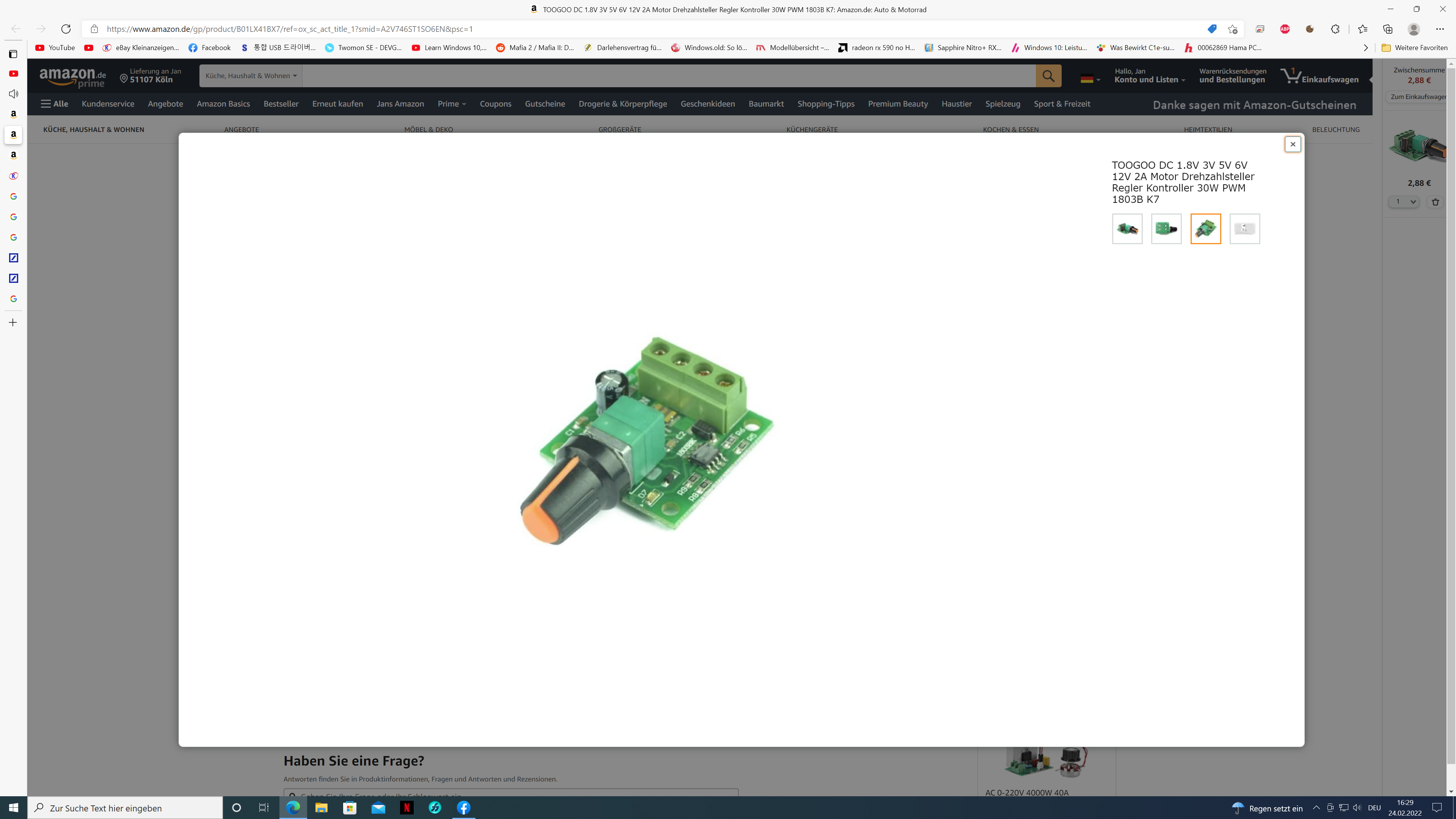Viewport: 1456px width, 819px height.
Task: Open Bestseller page
Action: [x=281, y=104]
